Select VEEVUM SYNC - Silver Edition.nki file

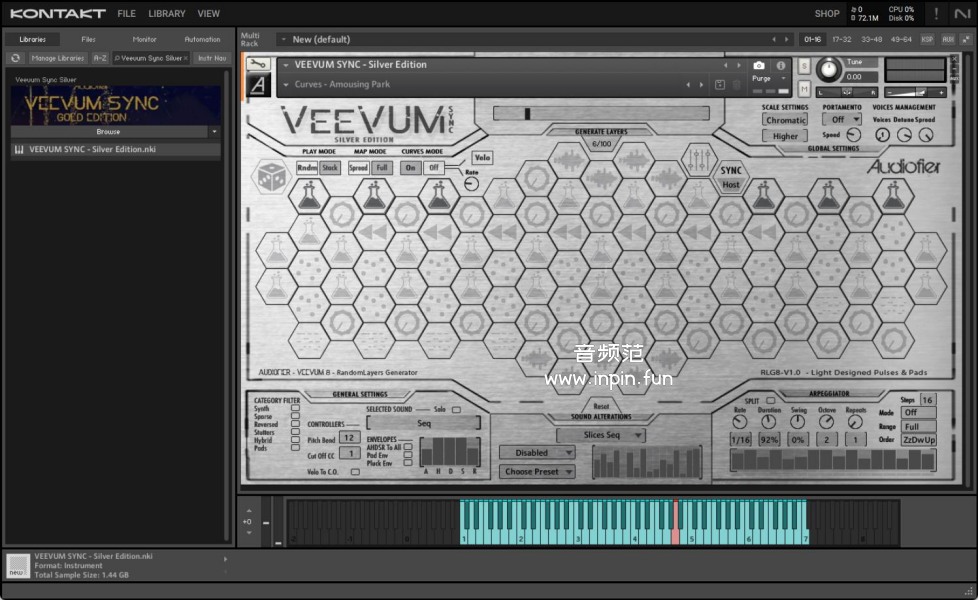115,150
